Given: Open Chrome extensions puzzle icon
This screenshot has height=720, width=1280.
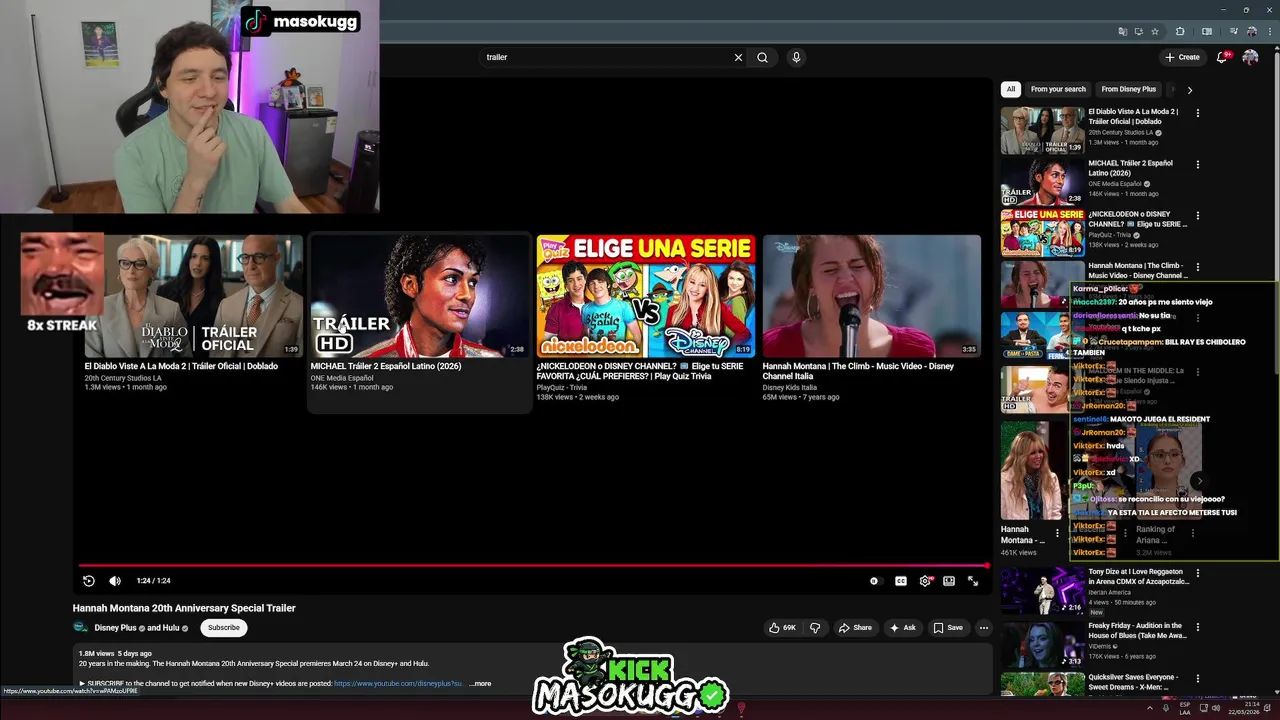Looking at the screenshot, I should (x=1180, y=31).
